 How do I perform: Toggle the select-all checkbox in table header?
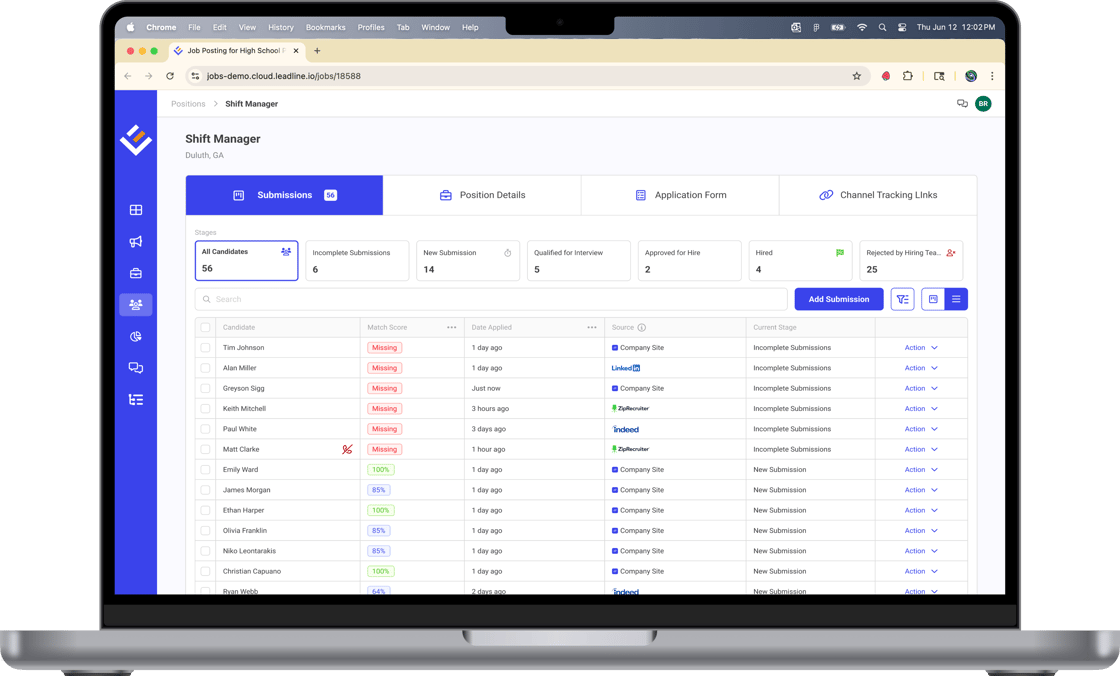[205, 327]
